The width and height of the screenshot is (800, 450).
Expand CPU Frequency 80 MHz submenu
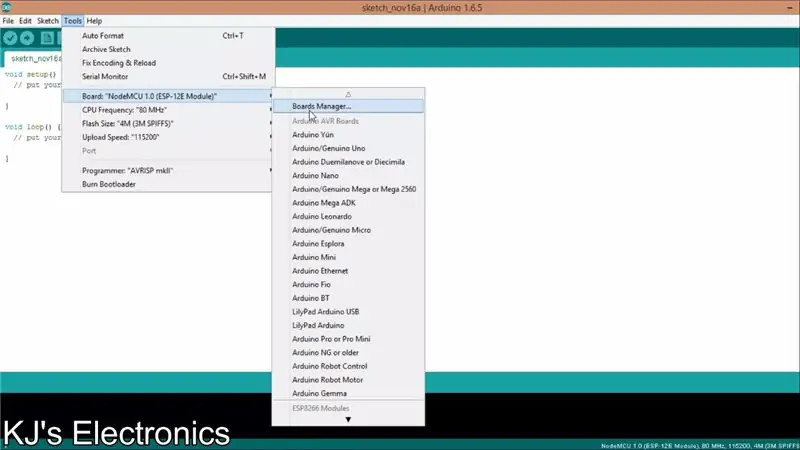(168, 110)
